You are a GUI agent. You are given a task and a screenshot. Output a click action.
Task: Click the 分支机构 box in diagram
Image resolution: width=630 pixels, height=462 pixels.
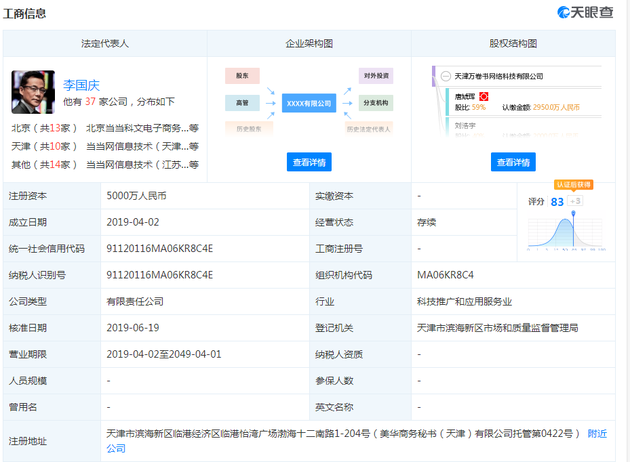(x=376, y=103)
